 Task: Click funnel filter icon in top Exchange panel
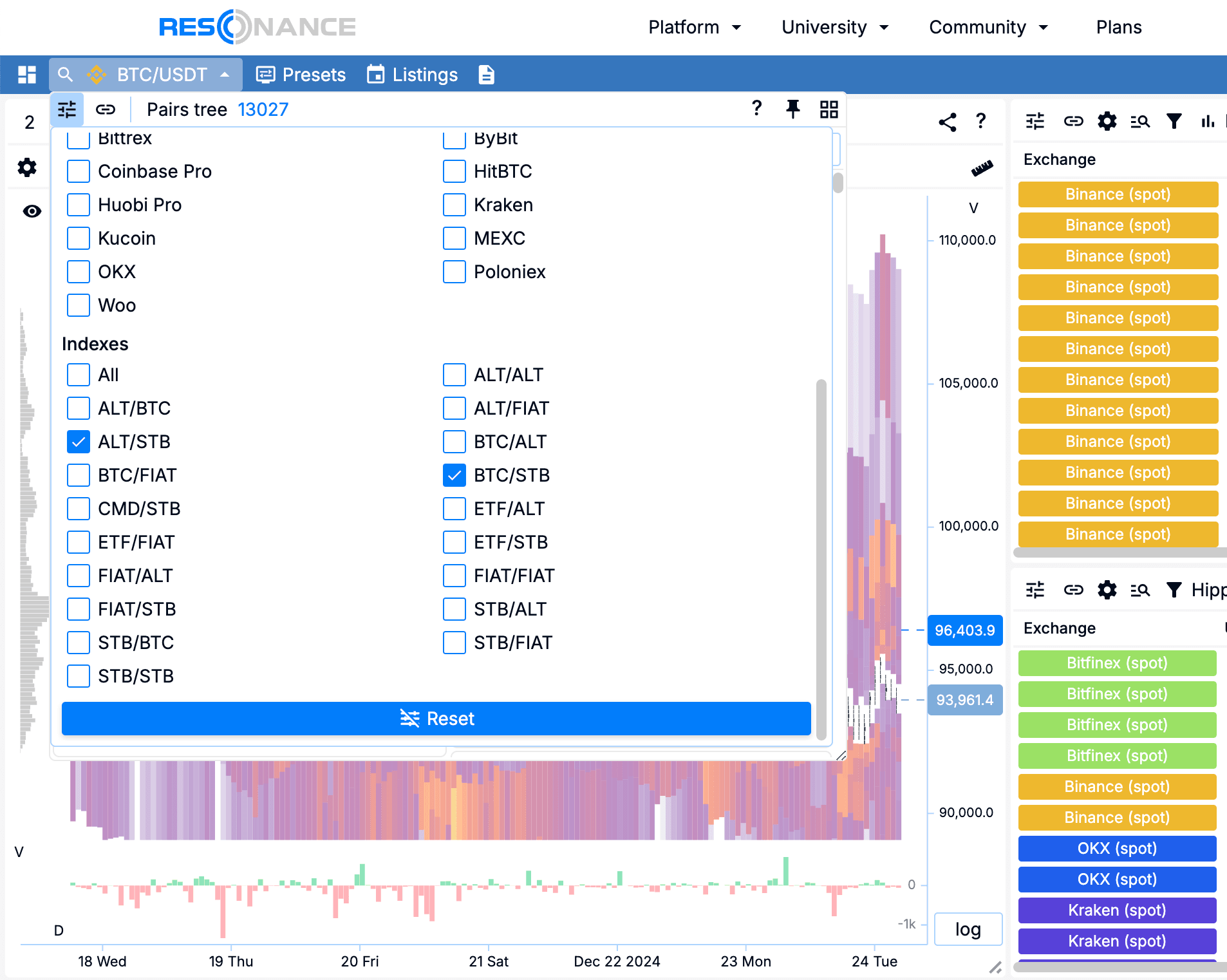click(x=1174, y=121)
